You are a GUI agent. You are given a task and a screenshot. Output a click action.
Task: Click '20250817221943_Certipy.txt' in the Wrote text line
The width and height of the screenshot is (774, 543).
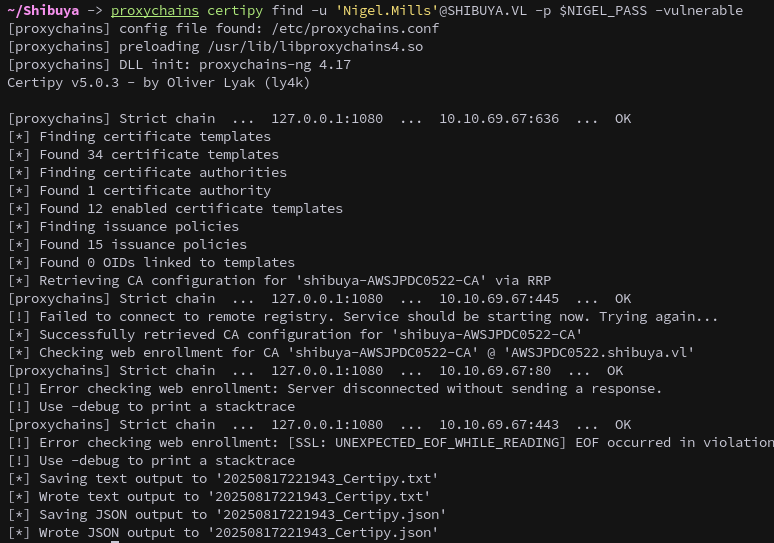click(319, 497)
